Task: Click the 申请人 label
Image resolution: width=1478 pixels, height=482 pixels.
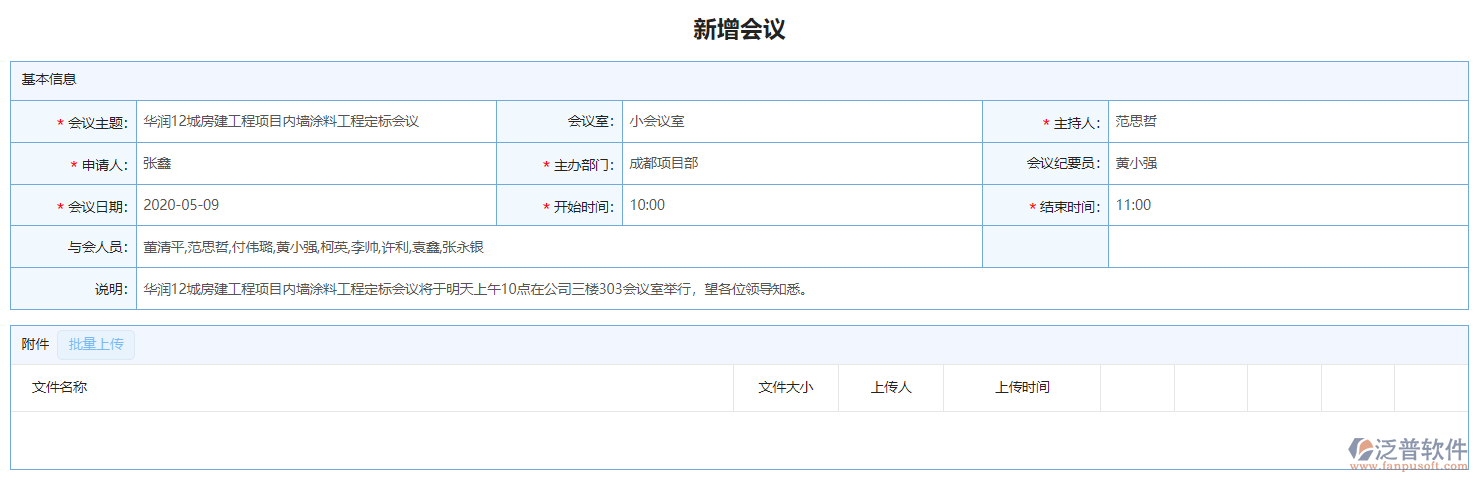Action: (104, 165)
